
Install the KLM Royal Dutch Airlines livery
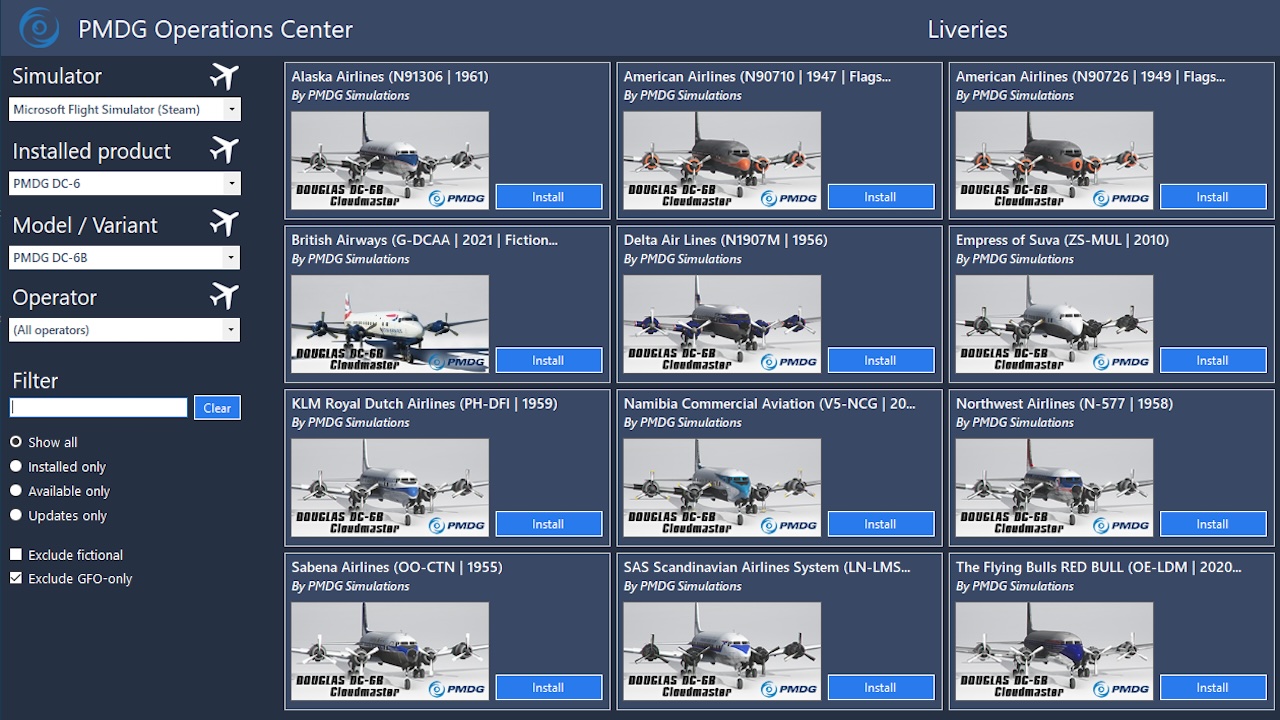(x=548, y=524)
